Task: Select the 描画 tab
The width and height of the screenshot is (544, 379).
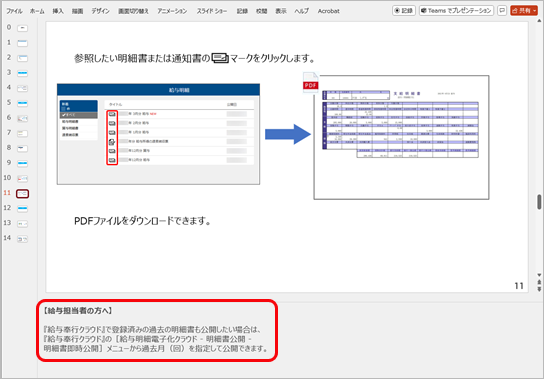Action: [x=77, y=11]
